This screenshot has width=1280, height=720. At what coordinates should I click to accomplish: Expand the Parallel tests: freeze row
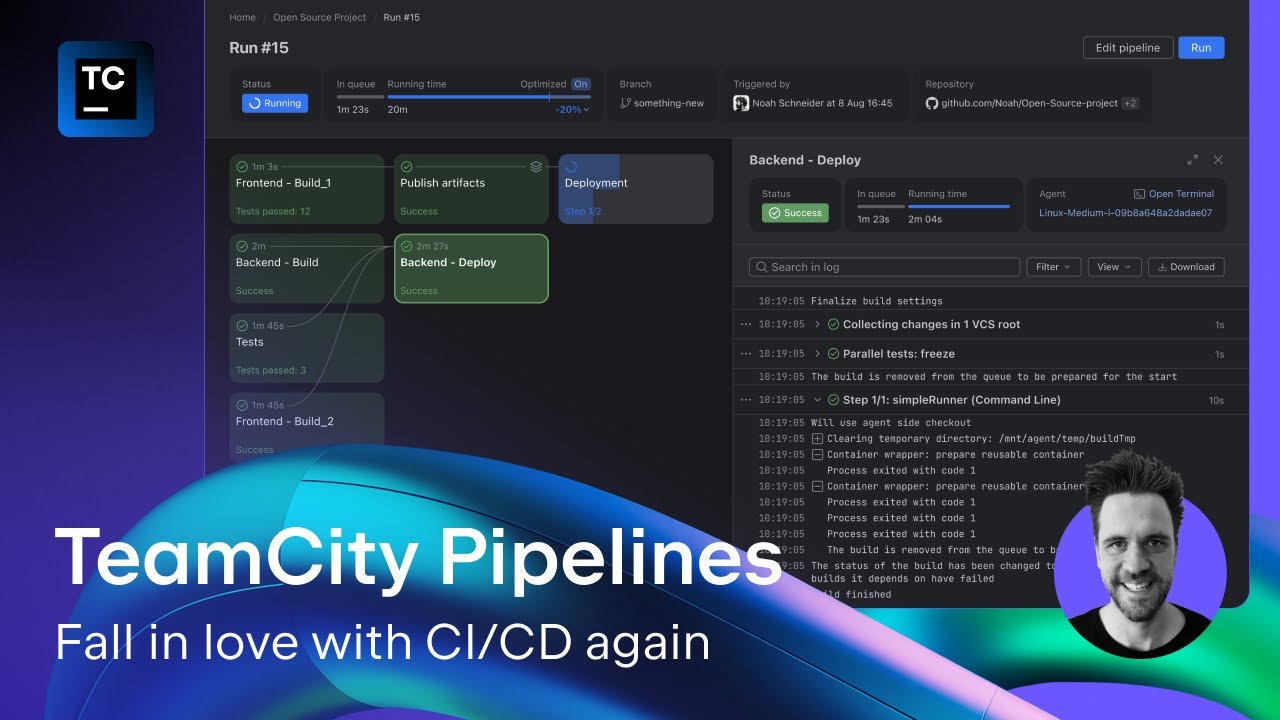[x=817, y=354]
